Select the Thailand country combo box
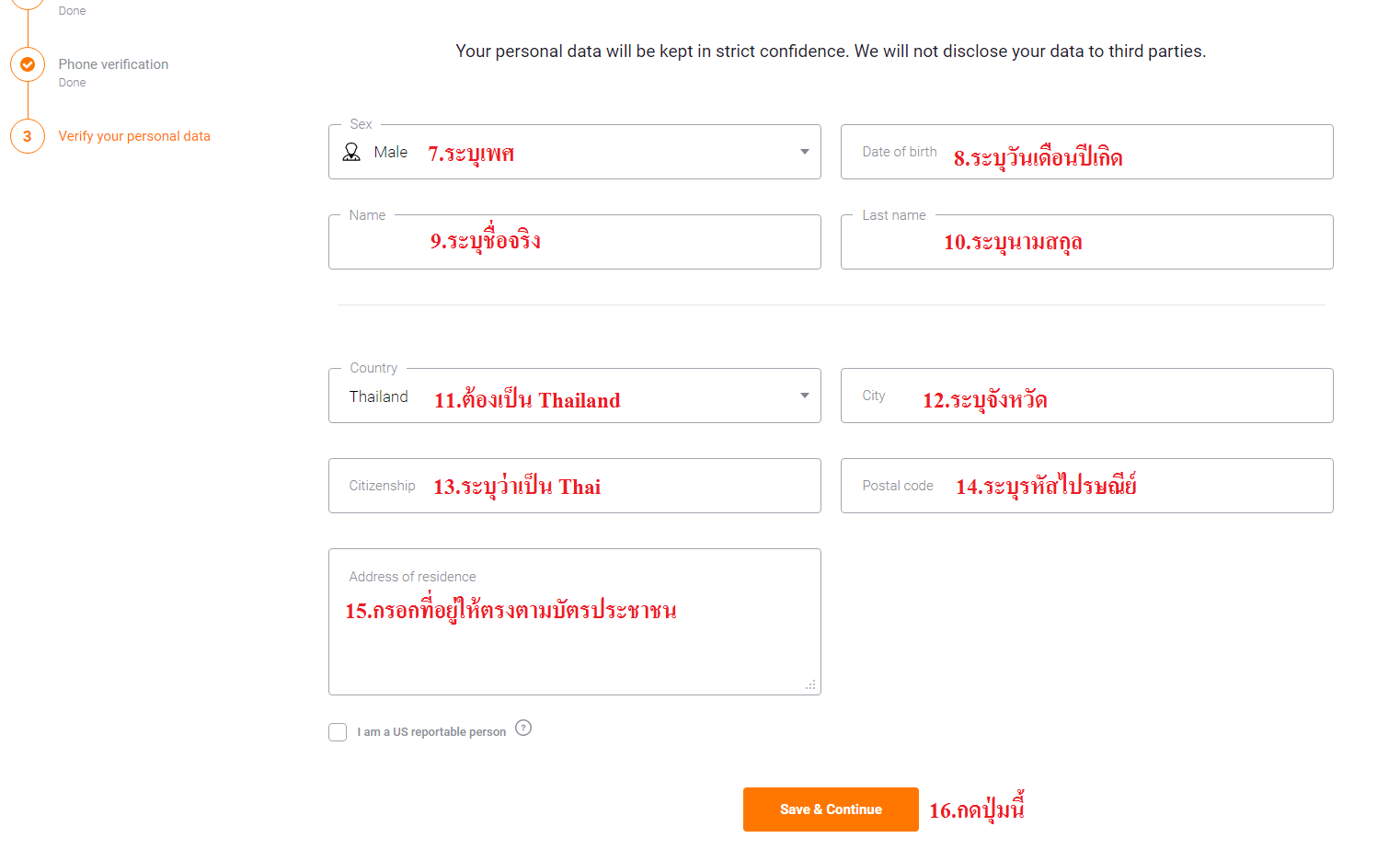Screen dimensions: 1400x861 (x=575, y=396)
